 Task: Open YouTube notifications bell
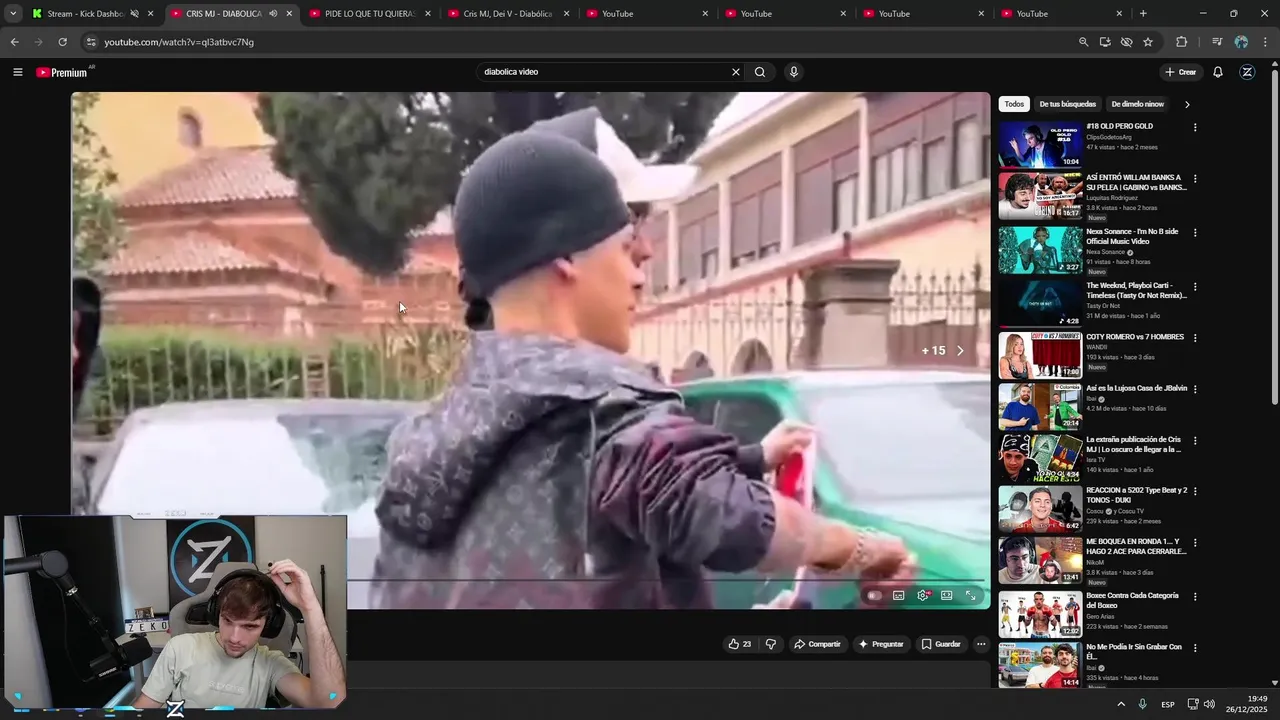1218,72
